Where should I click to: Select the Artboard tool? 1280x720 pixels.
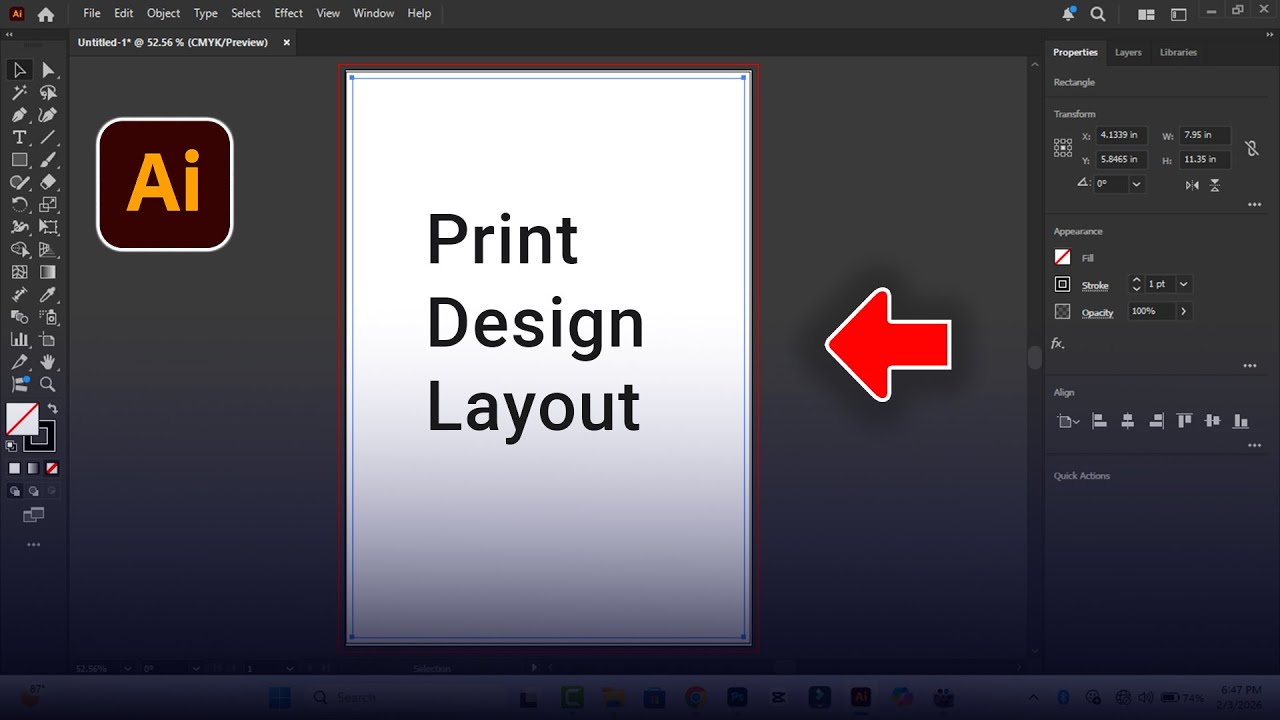pyautogui.click(x=48, y=339)
